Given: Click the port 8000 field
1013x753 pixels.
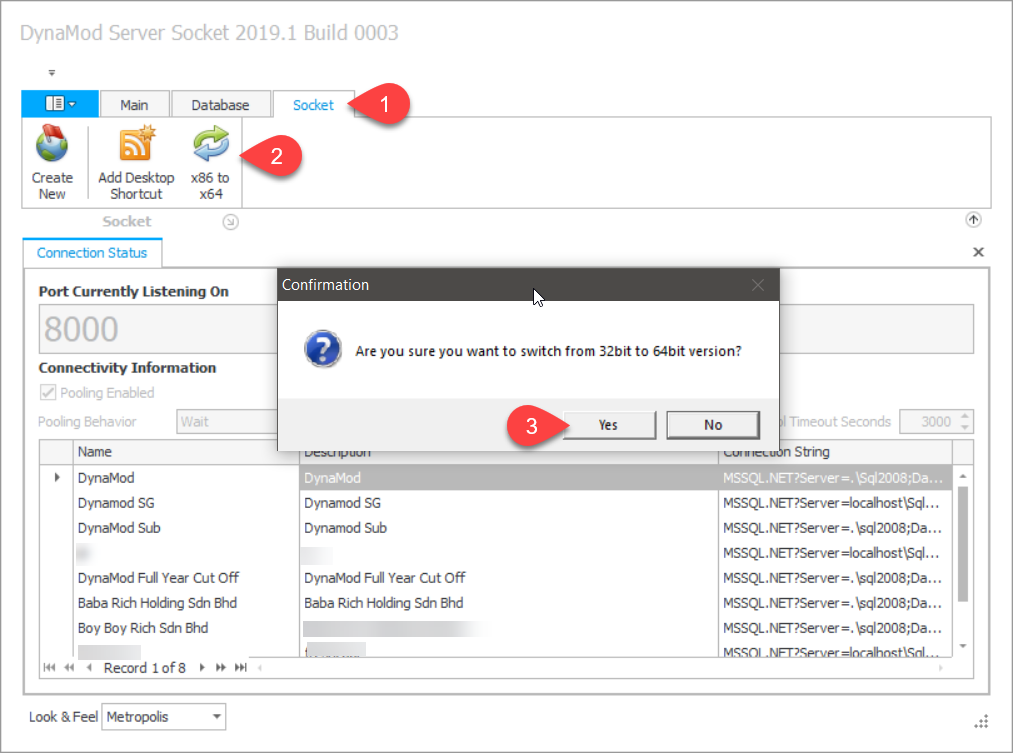Looking at the screenshot, I should tap(158, 329).
